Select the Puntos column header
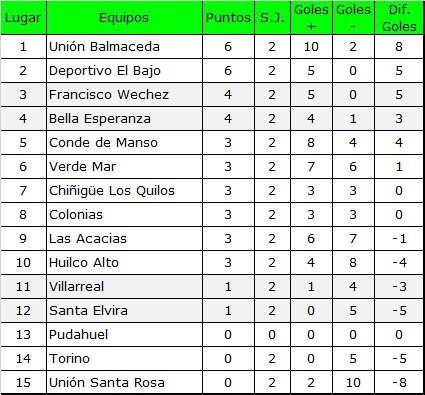 pos(228,18)
